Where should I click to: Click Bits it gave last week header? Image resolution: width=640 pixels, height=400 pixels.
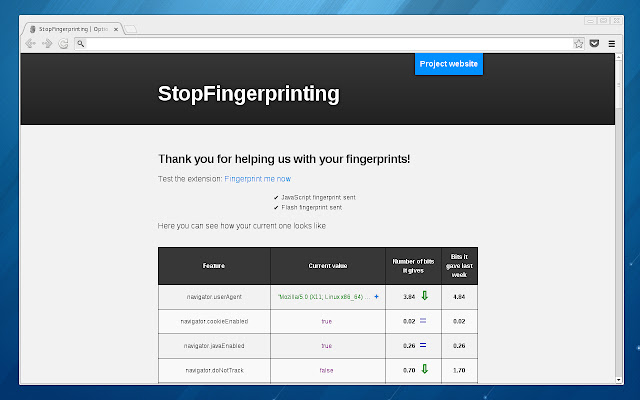point(459,266)
